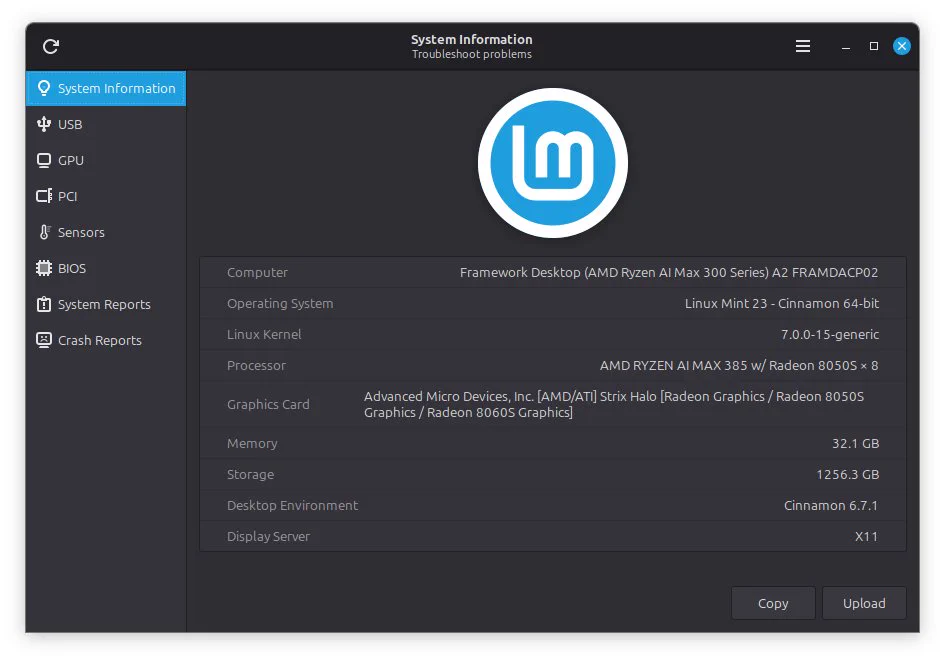Click the Computer row label
945x661 pixels.
coord(257,272)
